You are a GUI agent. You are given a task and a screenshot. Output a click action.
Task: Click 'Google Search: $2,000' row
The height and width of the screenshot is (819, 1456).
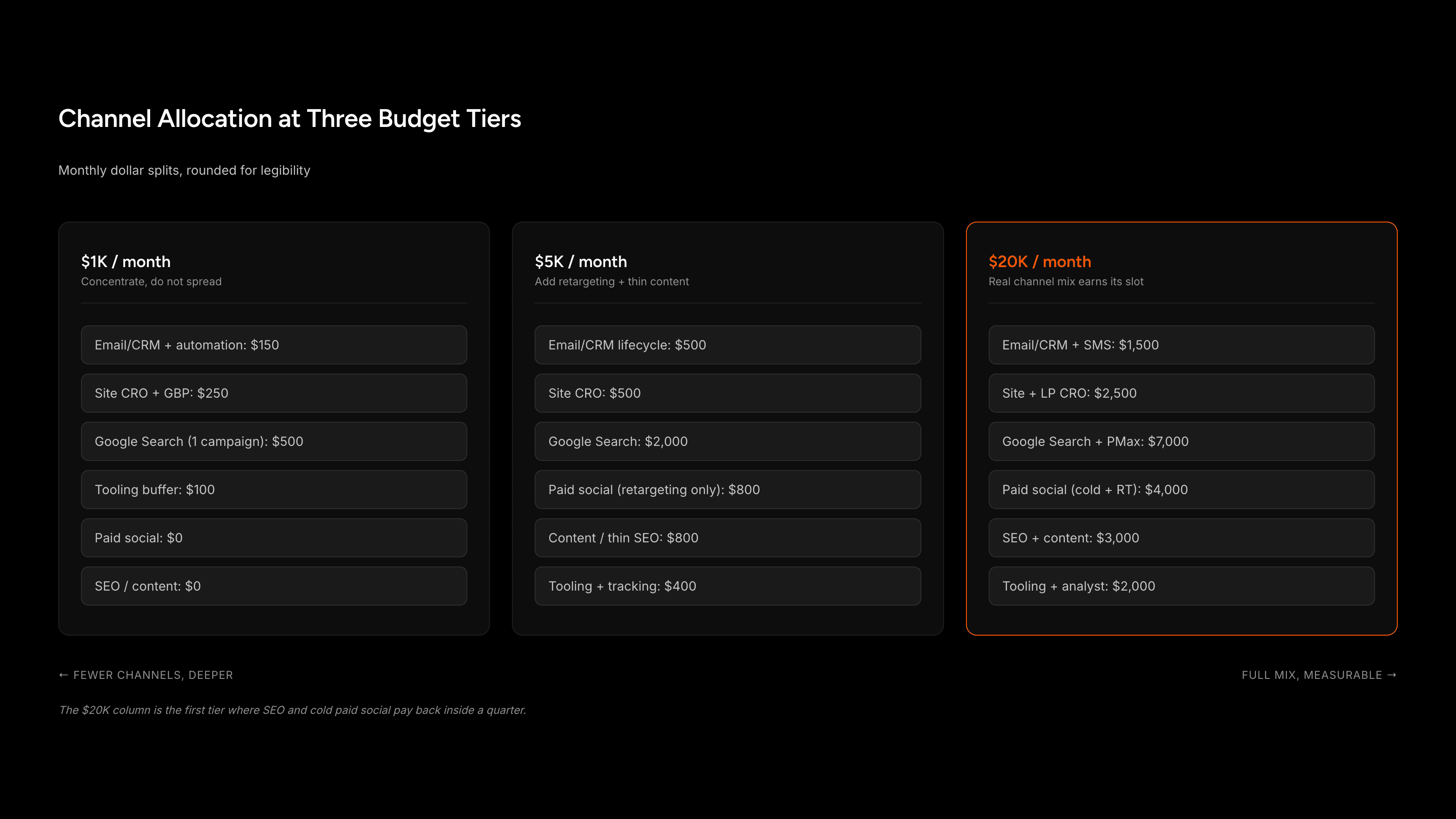coord(728,441)
